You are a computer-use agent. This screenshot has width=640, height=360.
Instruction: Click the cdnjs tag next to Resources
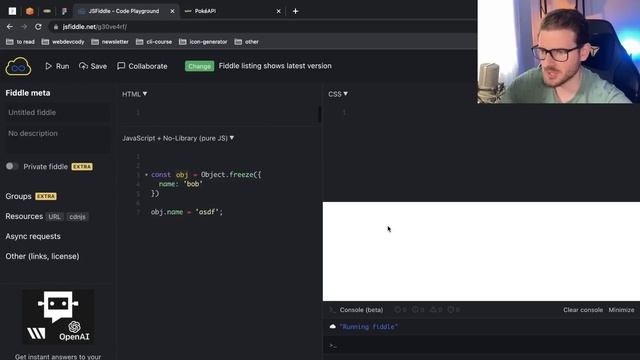(77, 217)
